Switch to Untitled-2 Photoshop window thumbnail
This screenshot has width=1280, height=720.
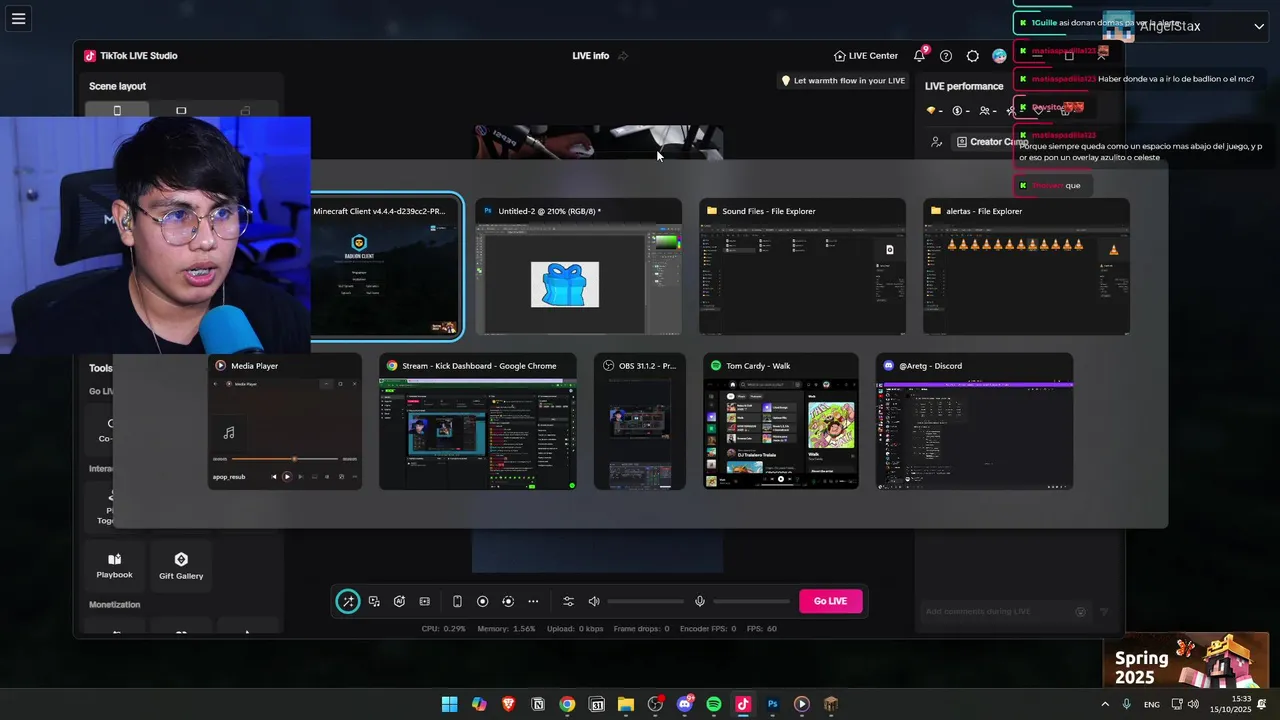tap(579, 267)
